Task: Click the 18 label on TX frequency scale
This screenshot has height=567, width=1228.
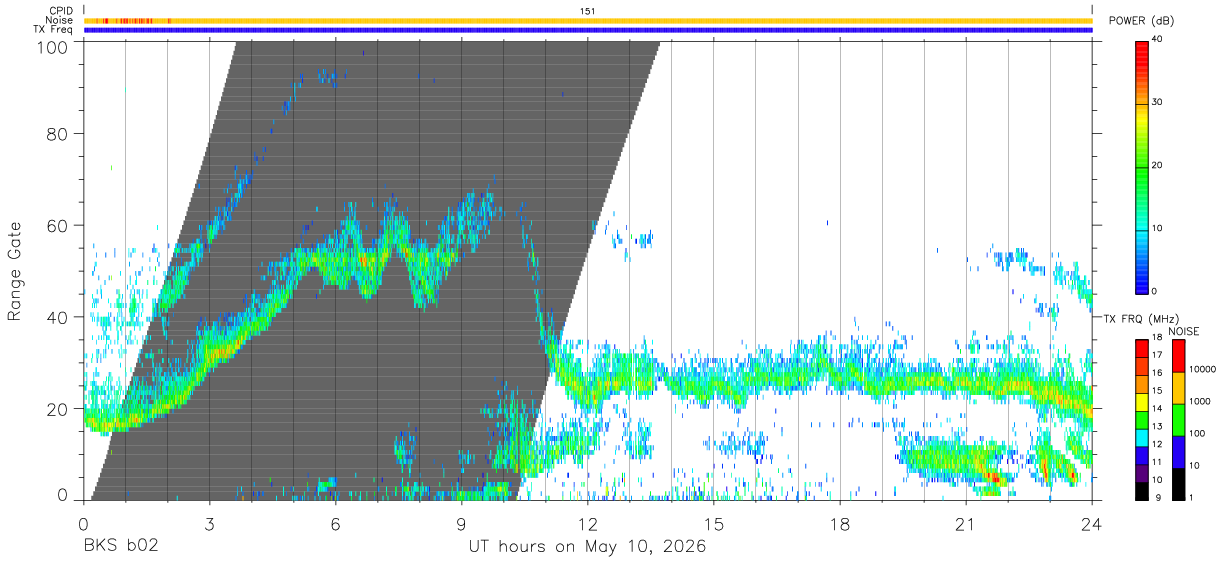Action: (1158, 337)
